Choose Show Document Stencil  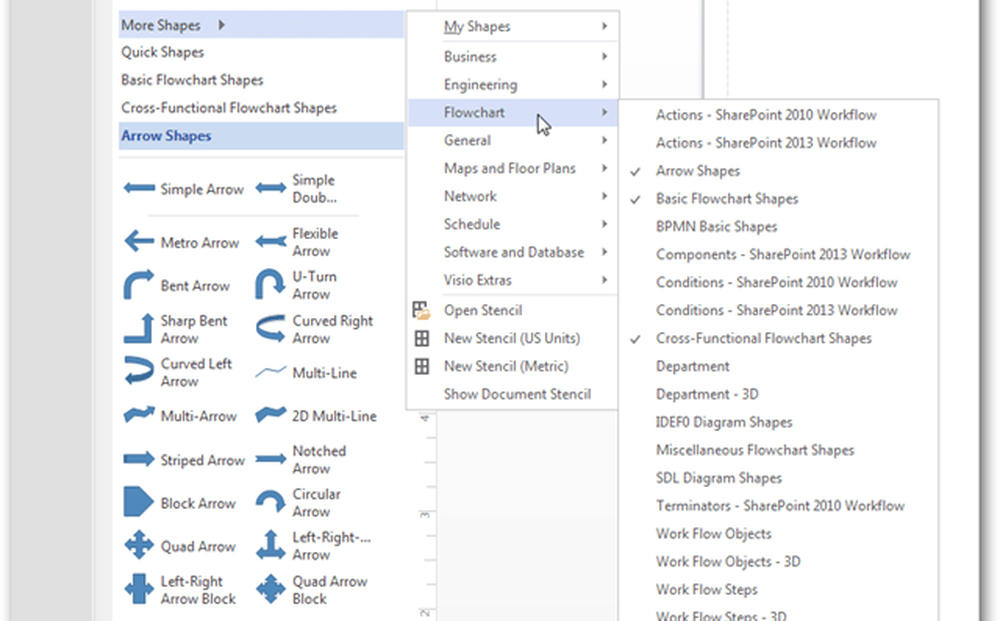pos(513,395)
